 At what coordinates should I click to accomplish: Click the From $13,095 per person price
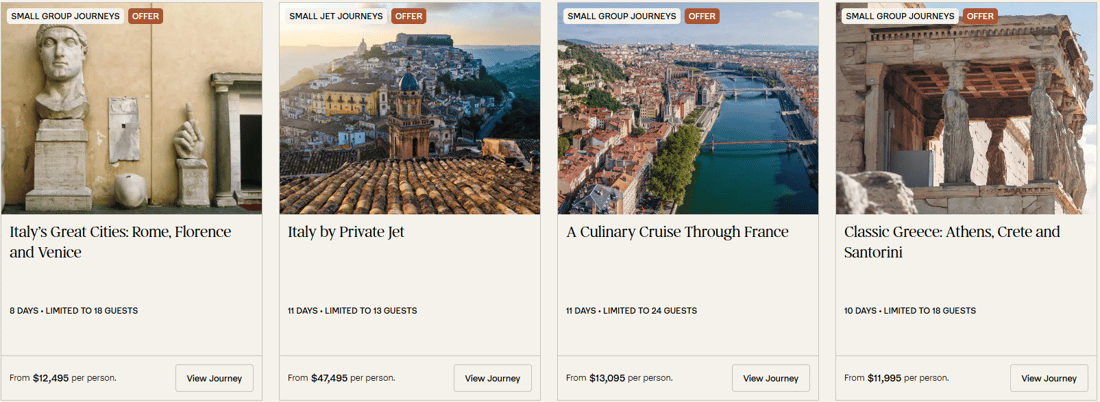tap(619, 378)
